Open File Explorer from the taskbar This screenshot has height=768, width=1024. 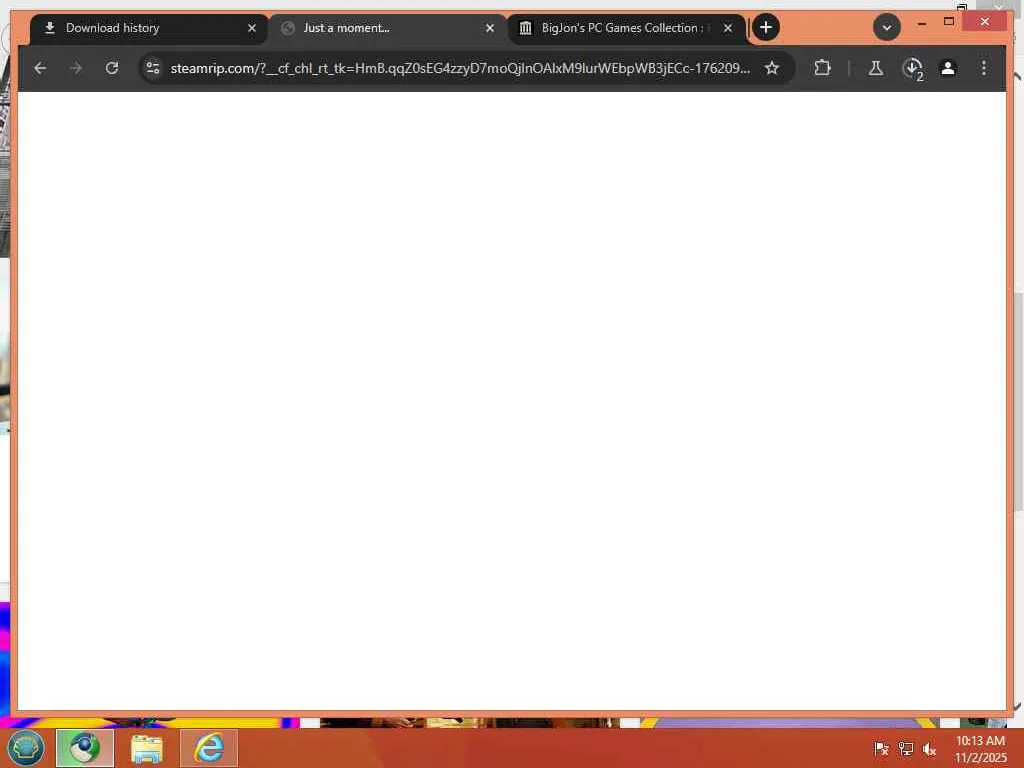coord(147,748)
